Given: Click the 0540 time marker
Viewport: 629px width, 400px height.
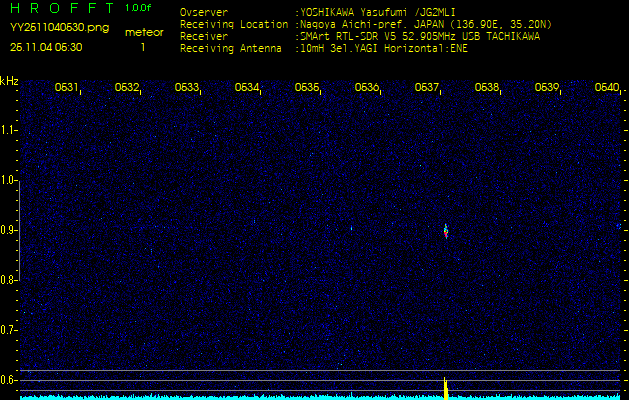Looking at the screenshot, I should pos(607,87).
